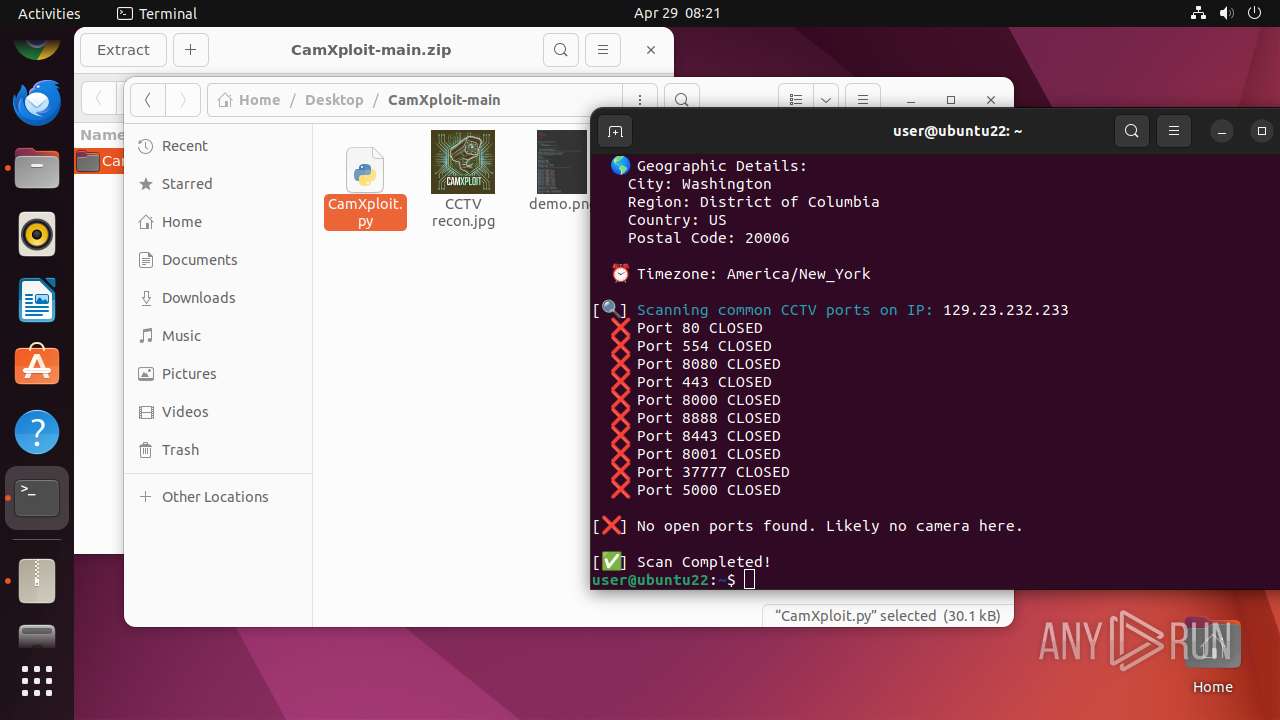Click the Terminal search icon
The width and height of the screenshot is (1280, 720).
(x=1132, y=131)
